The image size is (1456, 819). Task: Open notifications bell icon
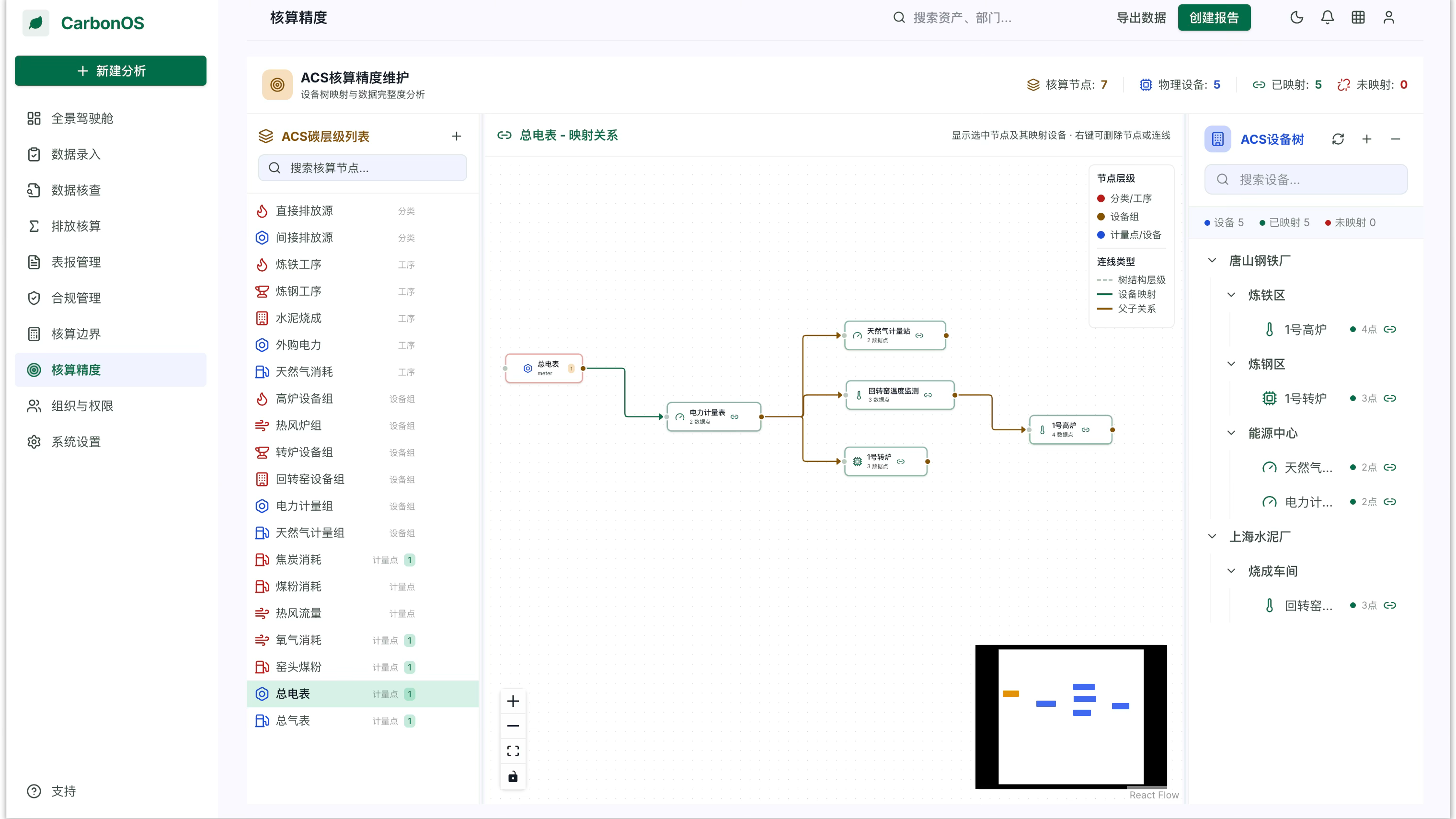point(1327,18)
